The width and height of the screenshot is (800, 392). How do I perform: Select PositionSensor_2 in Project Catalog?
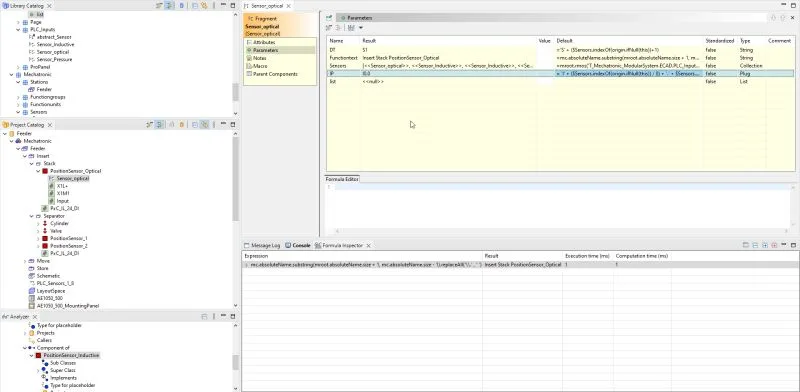pos(68,246)
